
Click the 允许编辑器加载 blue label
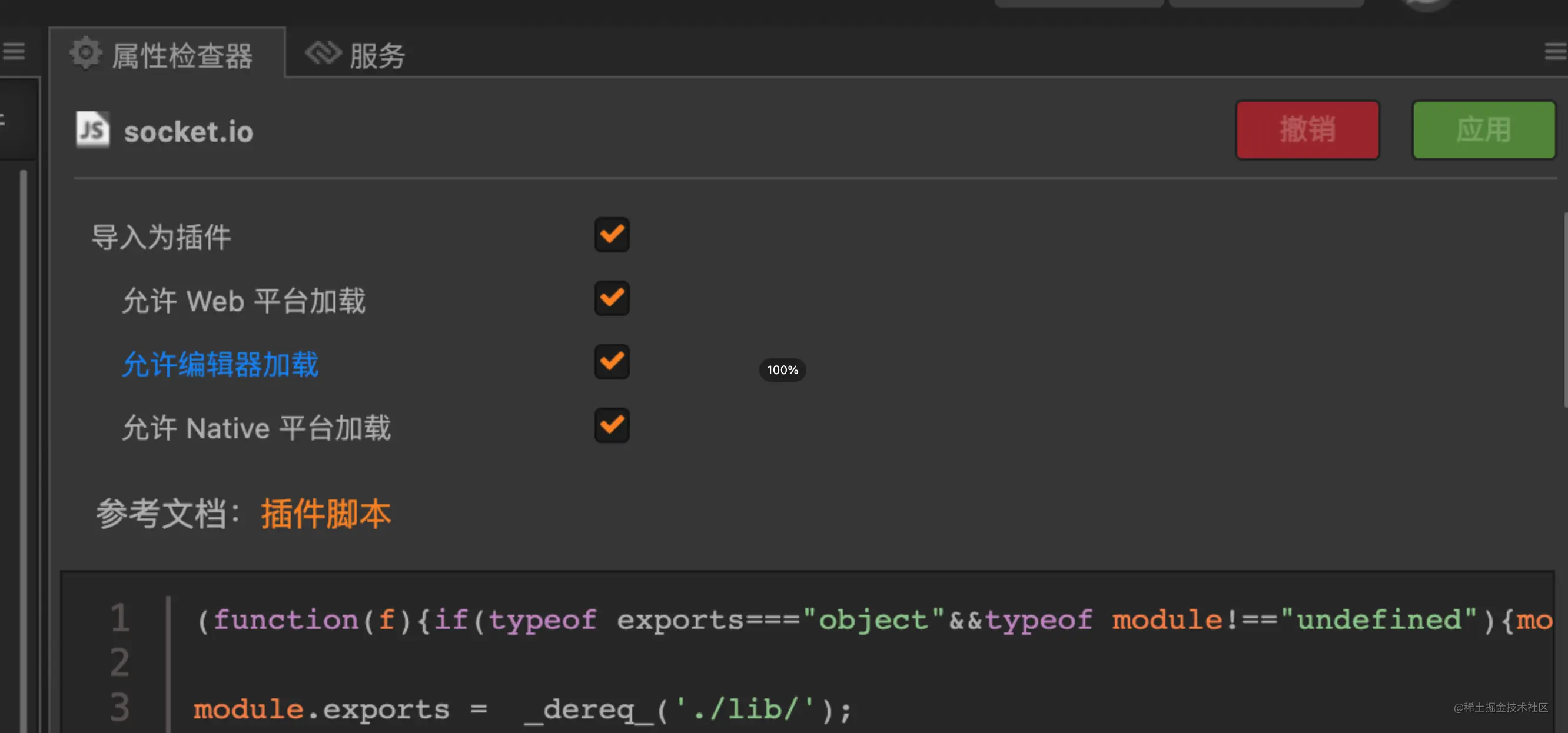click(220, 364)
